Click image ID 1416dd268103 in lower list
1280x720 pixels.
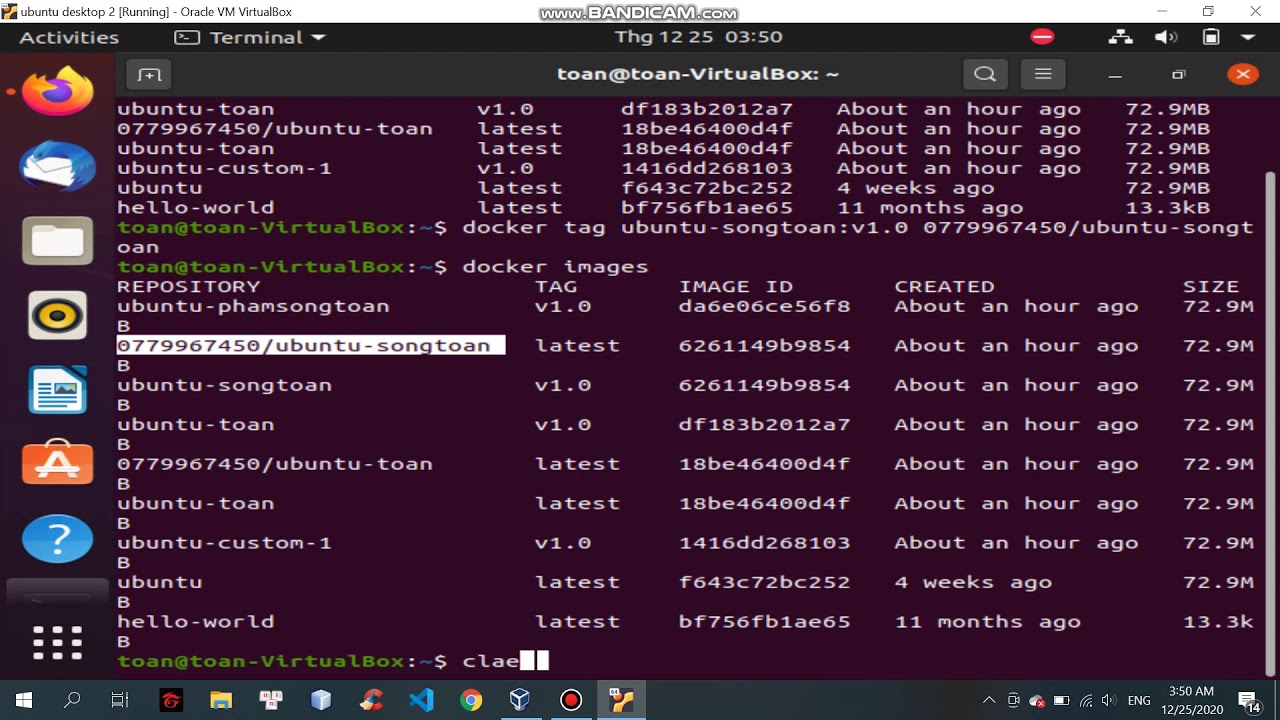tap(765, 542)
